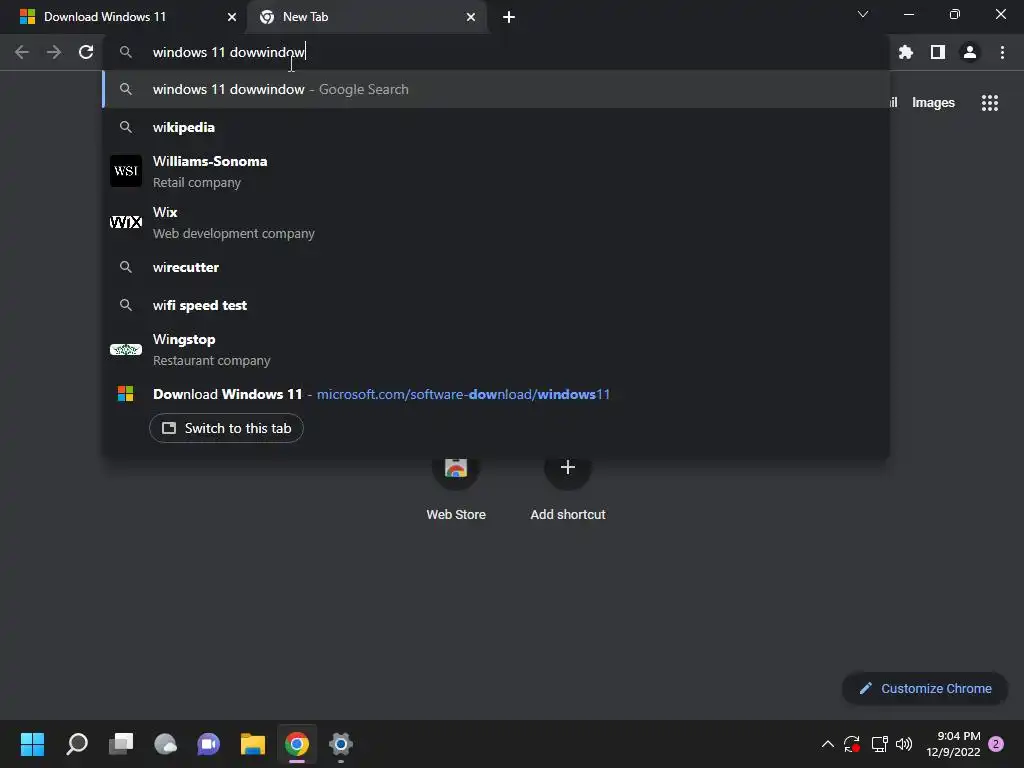Open Chrome's three-dot menu
This screenshot has height=768, width=1024.
(x=1002, y=52)
